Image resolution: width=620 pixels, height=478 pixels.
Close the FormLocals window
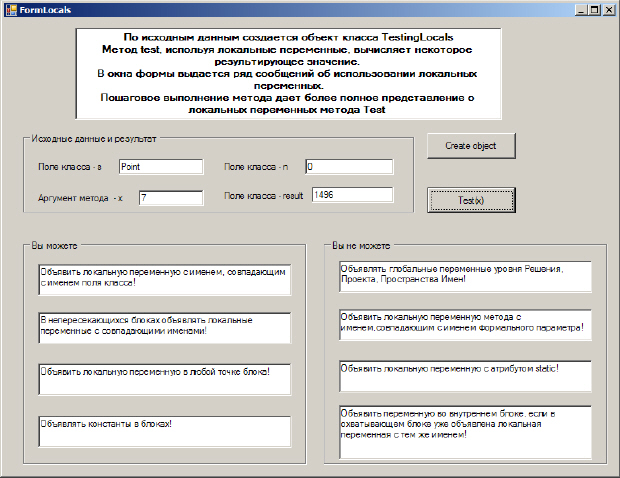pyautogui.click(x=608, y=10)
